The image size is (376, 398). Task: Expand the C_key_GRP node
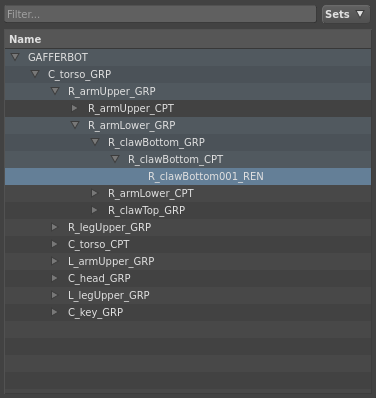click(x=55, y=312)
